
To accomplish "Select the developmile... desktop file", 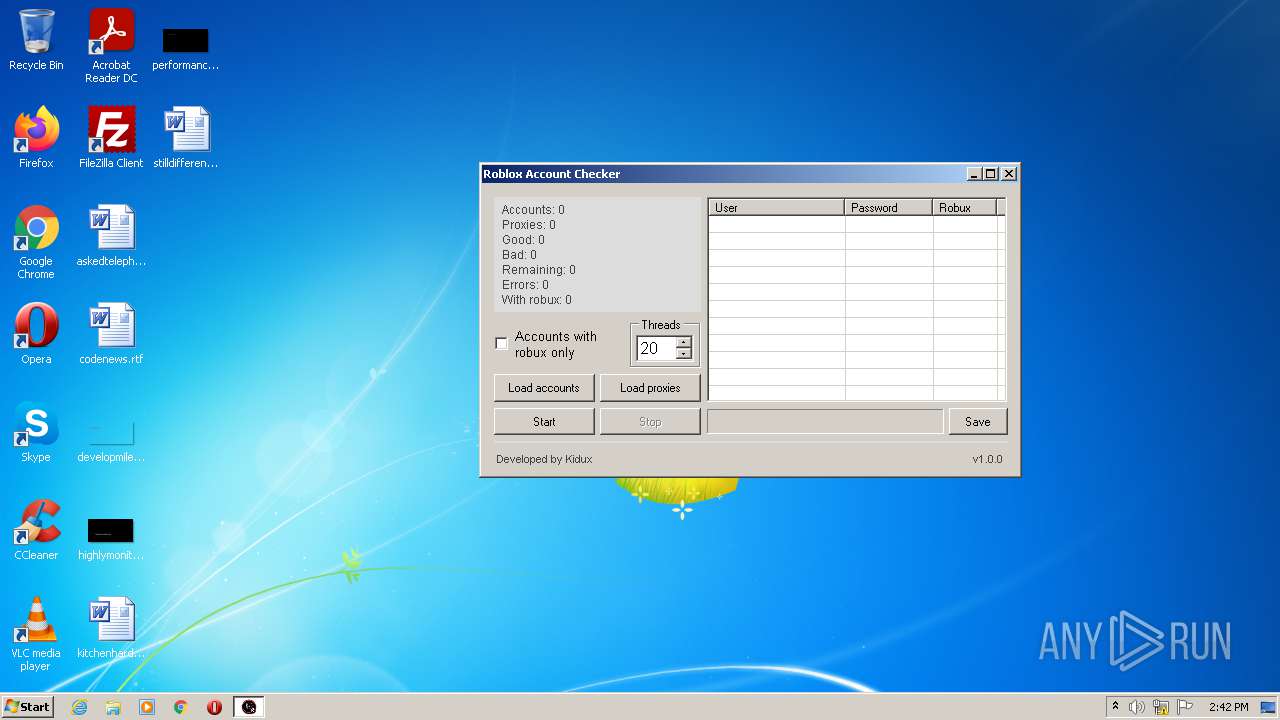I will [111, 440].
